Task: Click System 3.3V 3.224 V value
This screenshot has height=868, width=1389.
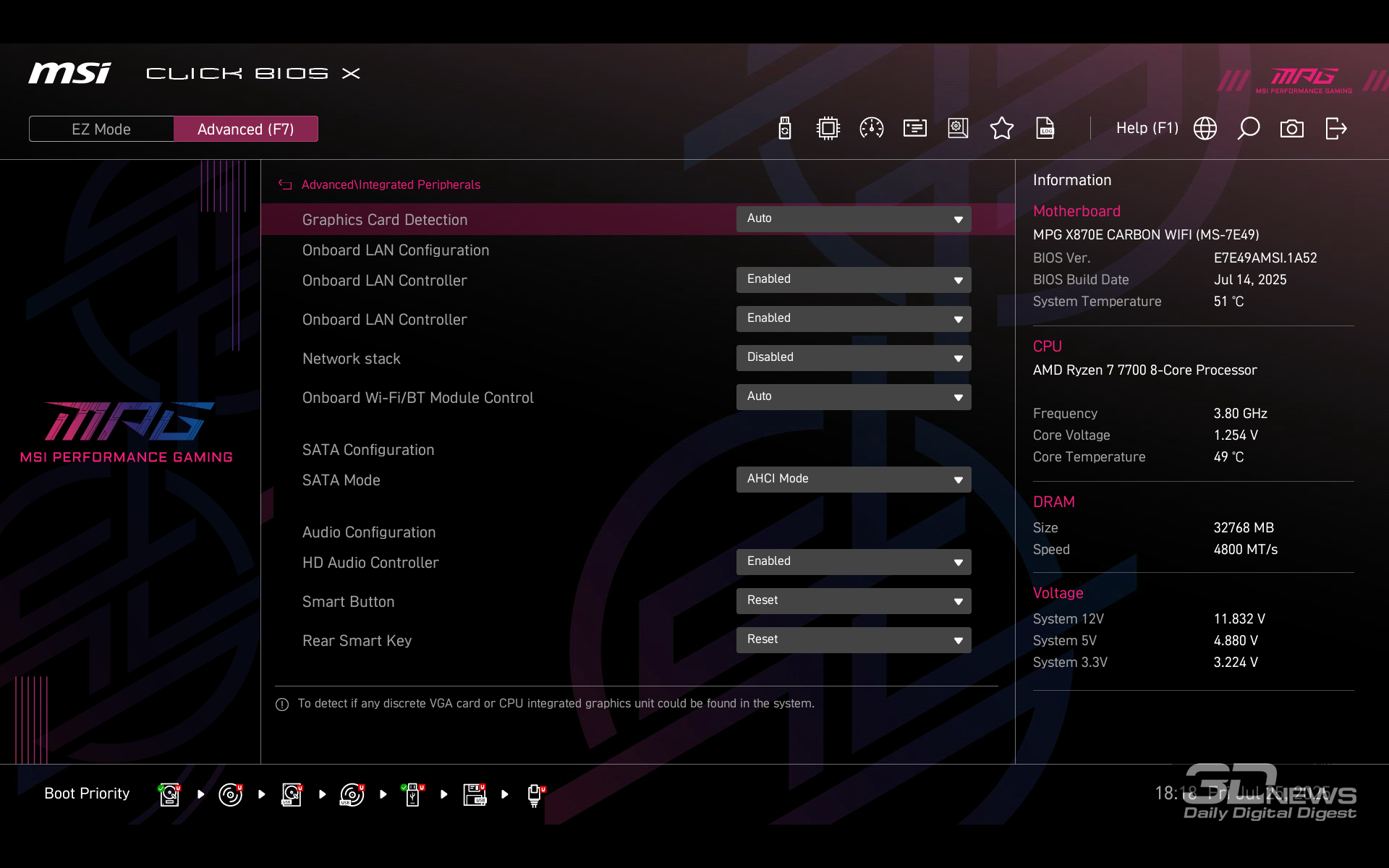Action: [x=1236, y=663]
